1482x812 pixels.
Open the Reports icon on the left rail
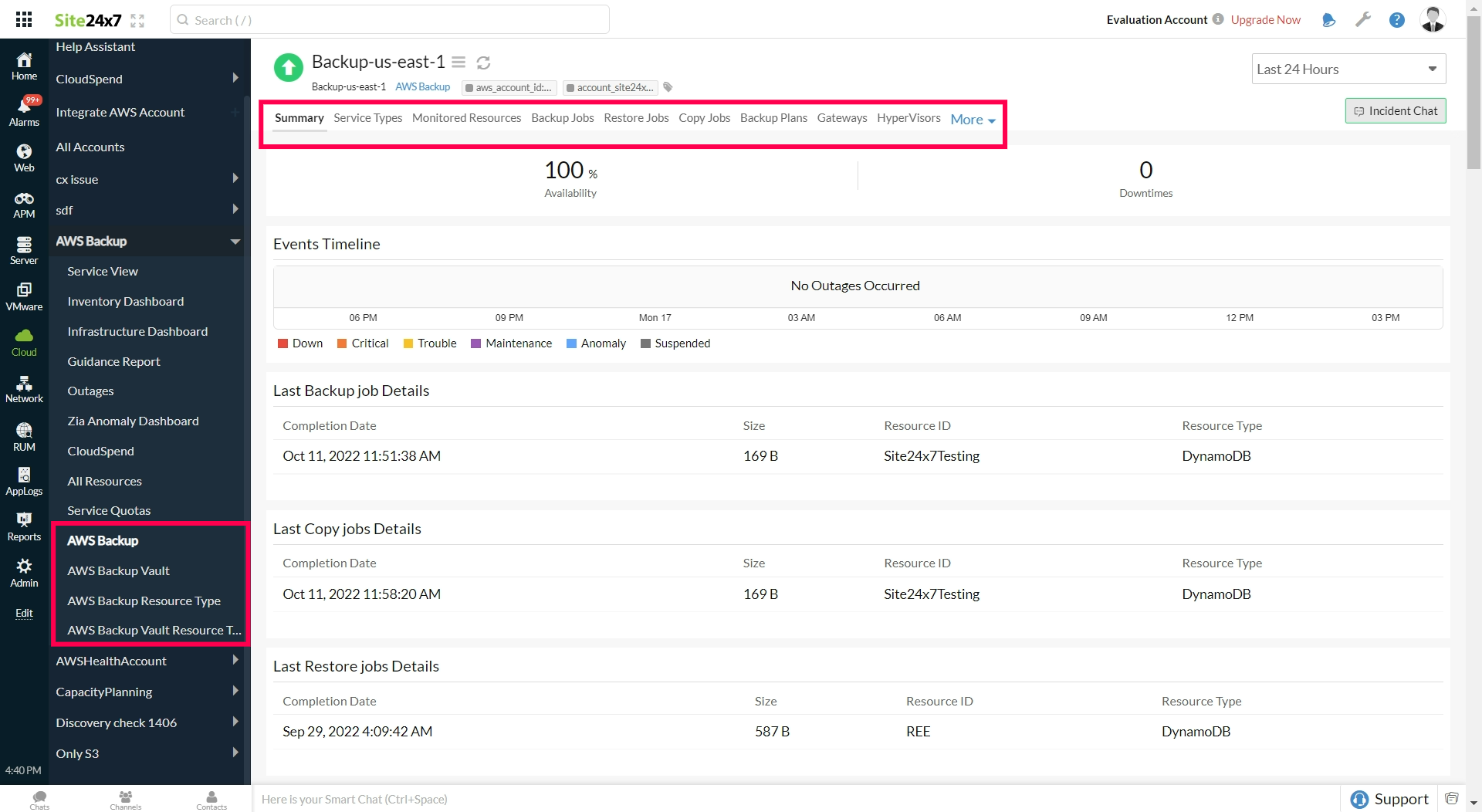(24, 524)
